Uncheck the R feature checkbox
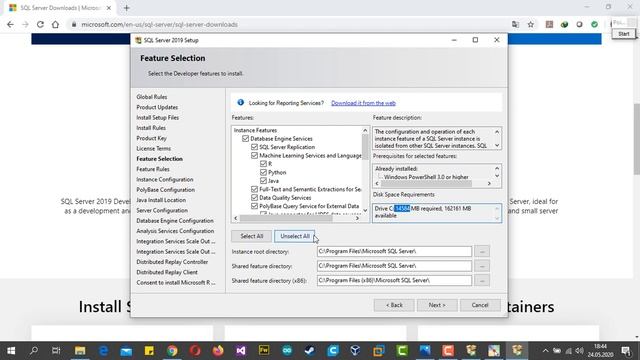 pyautogui.click(x=263, y=164)
